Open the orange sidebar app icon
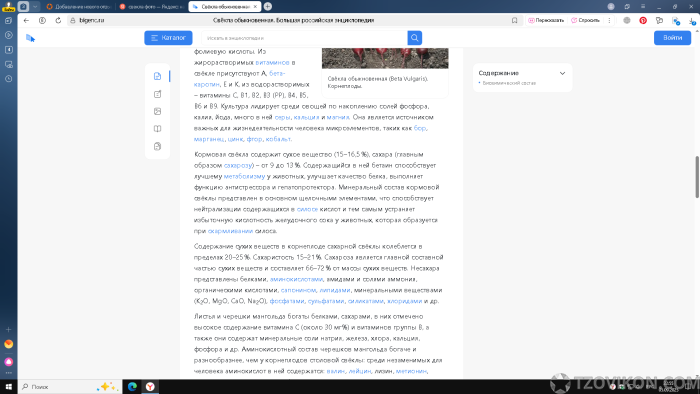 tap(8, 344)
